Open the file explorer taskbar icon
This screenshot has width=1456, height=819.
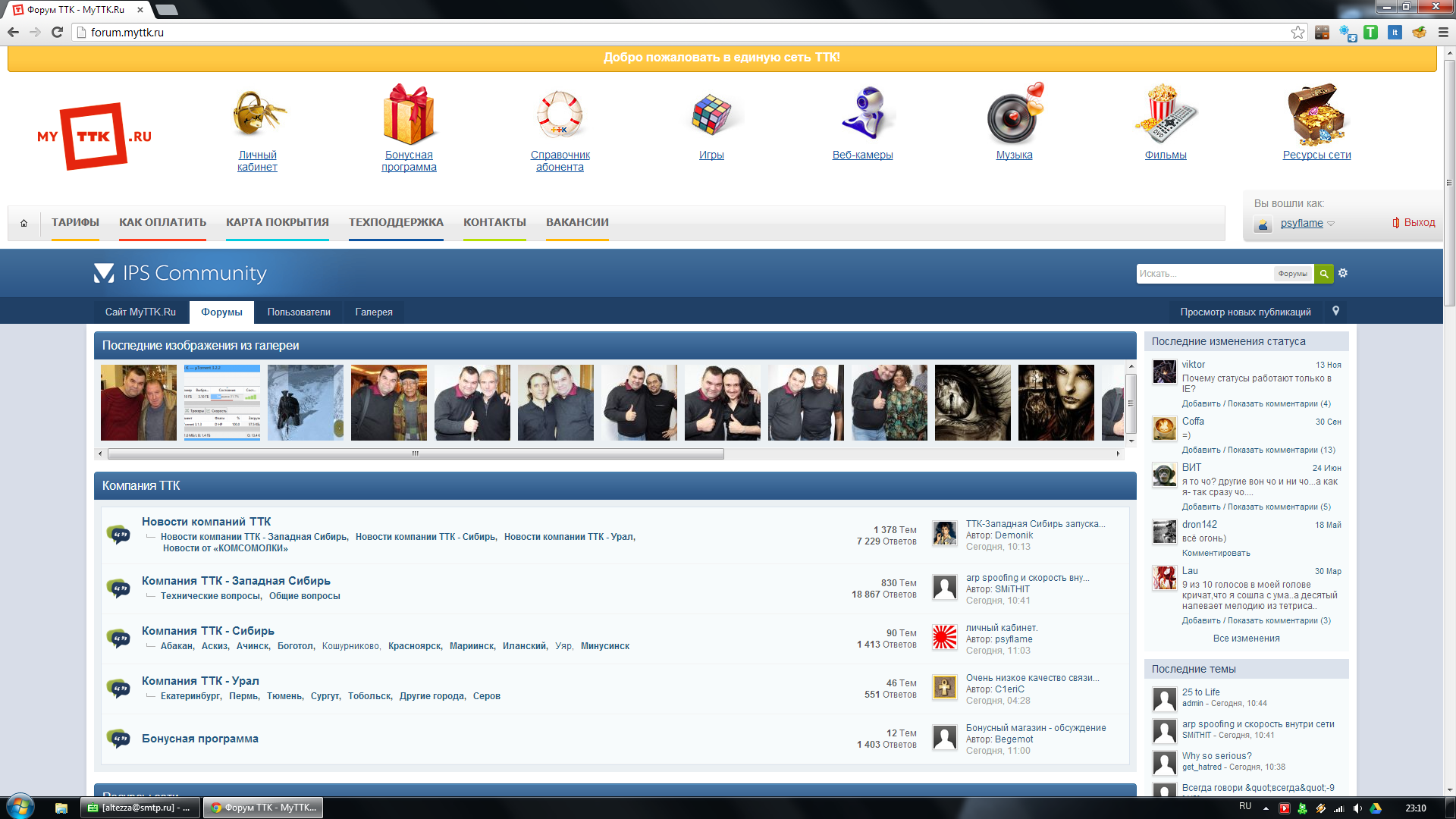coord(61,808)
